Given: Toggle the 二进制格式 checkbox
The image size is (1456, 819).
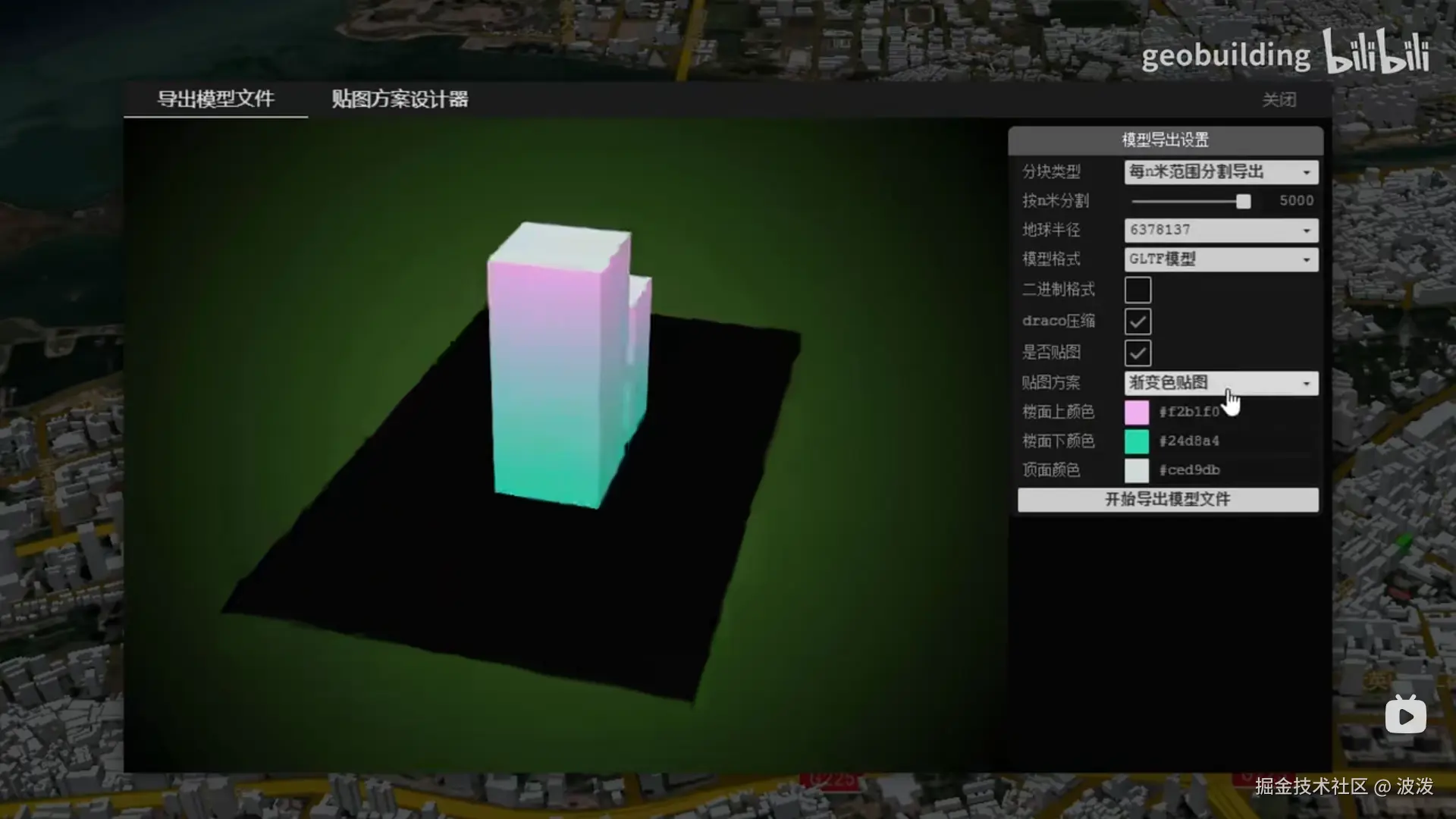Looking at the screenshot, I should (1137, 290).
